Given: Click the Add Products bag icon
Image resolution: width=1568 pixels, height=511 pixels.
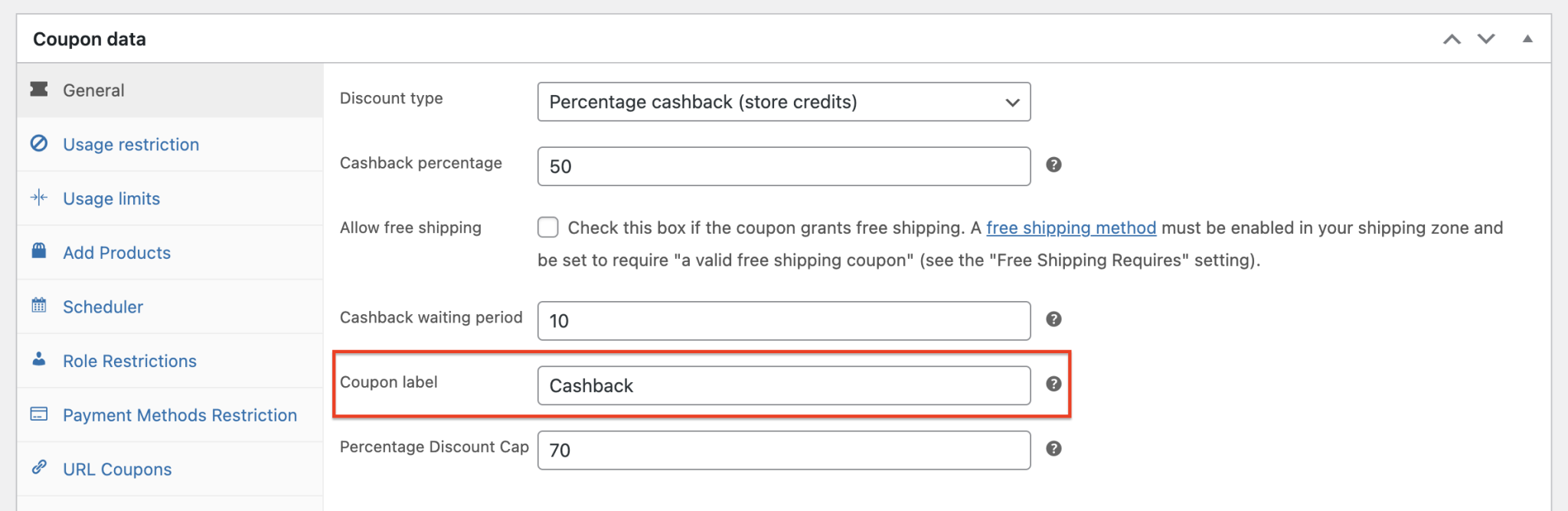Looking at the screenshot, I should coord(39,251).
